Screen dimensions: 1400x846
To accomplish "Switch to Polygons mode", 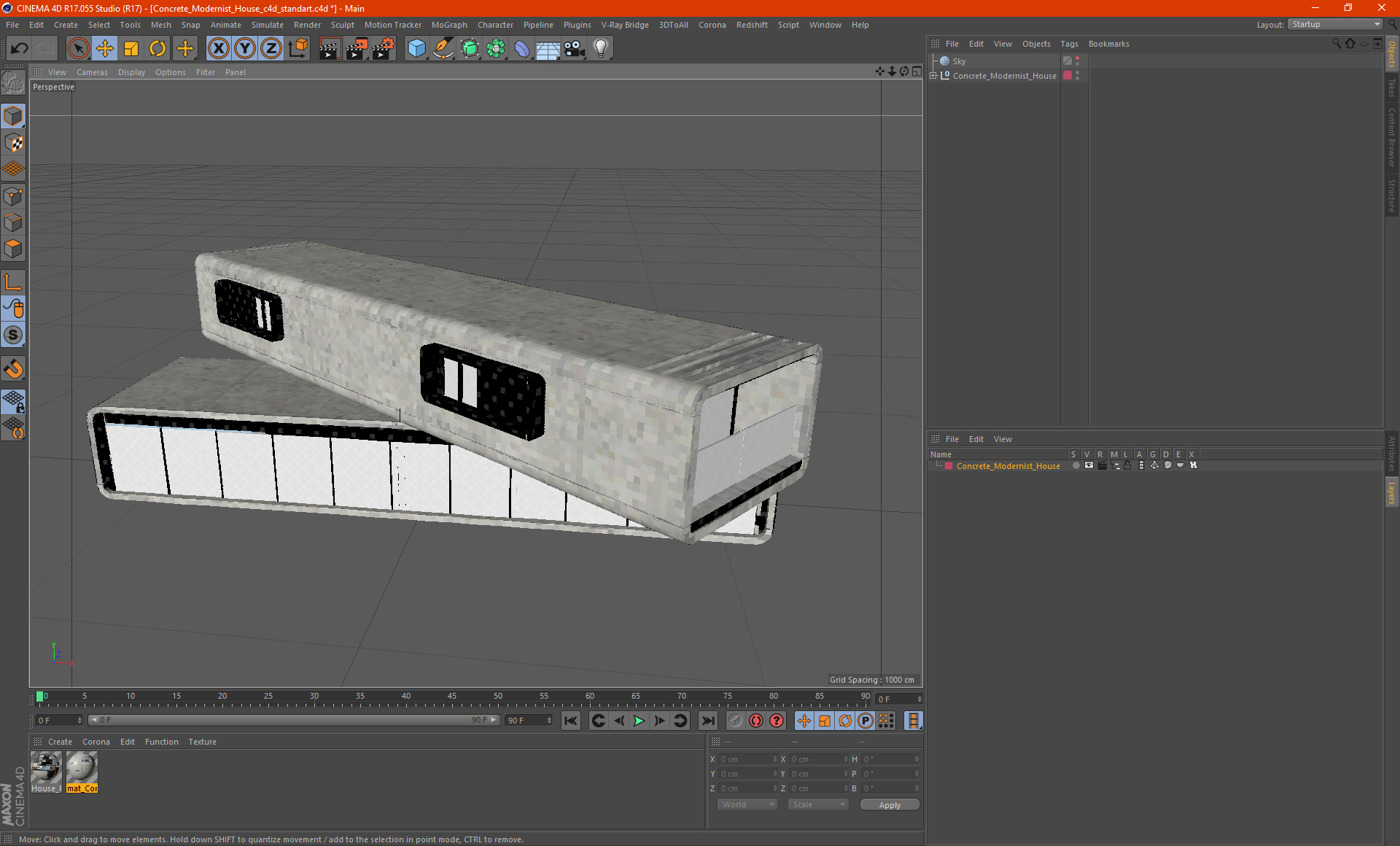I will click(x=13, y=249).
